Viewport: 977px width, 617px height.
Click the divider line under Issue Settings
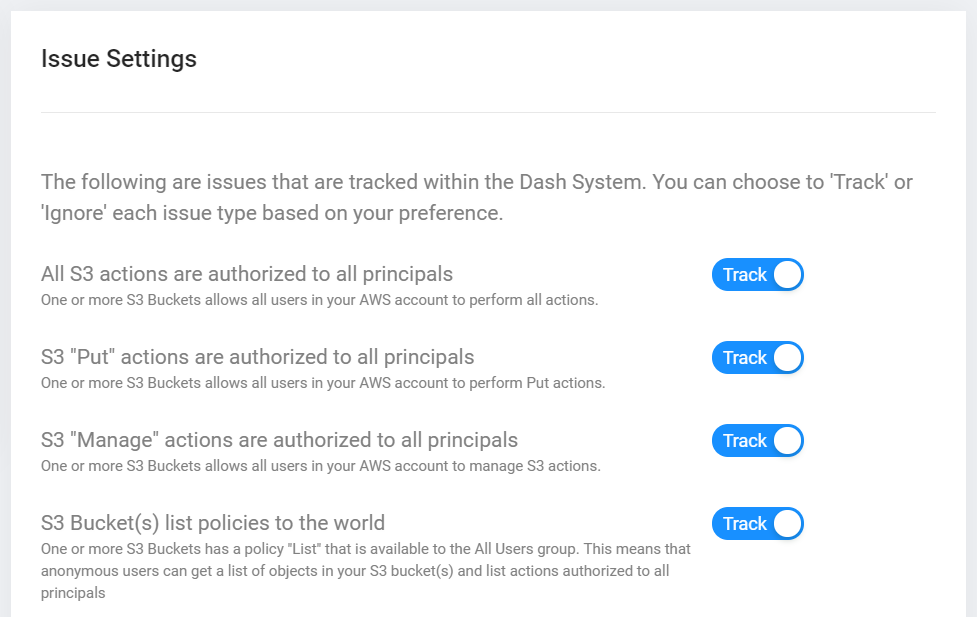[488, 112]
